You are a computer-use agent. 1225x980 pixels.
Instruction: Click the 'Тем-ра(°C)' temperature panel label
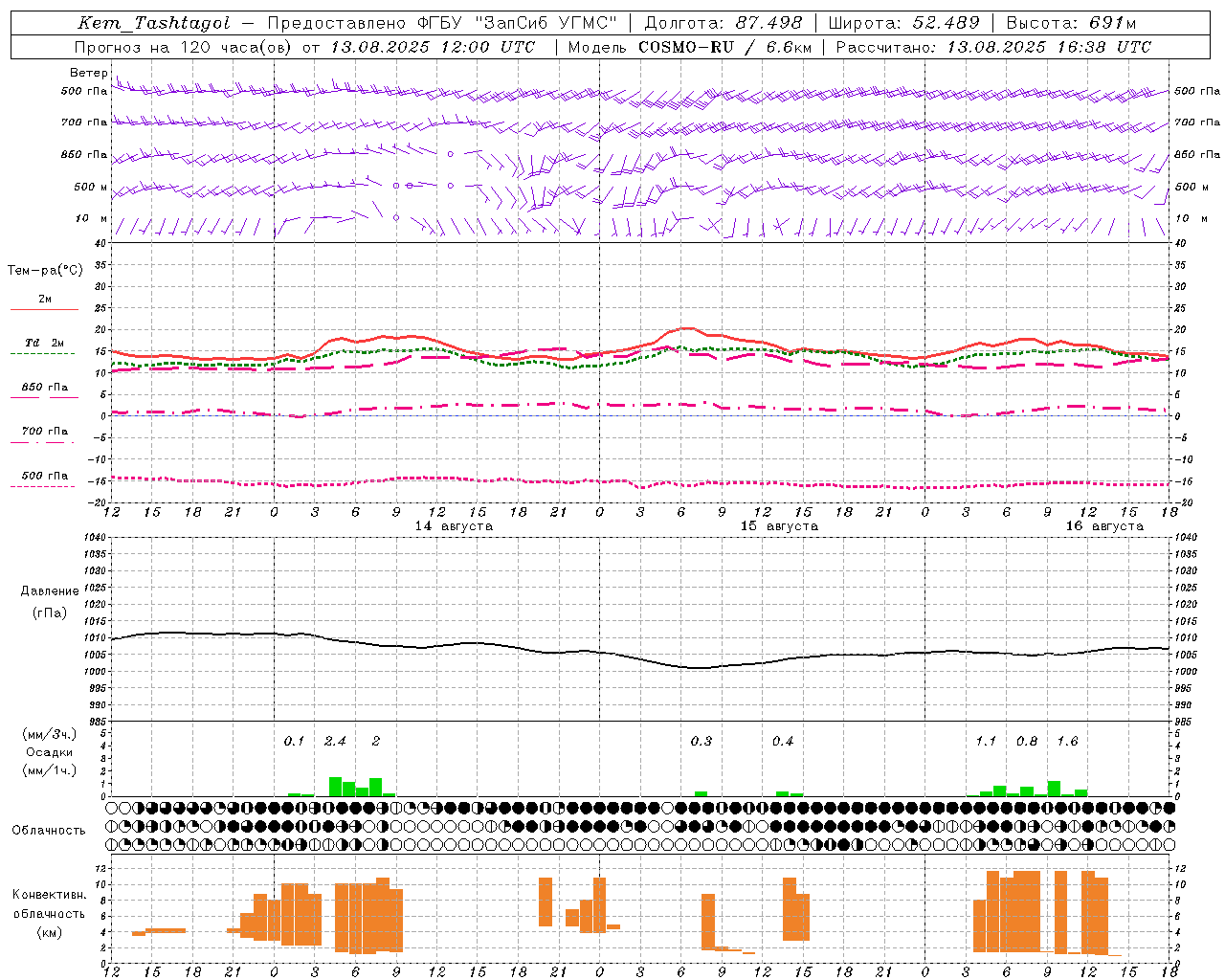(x=45, y=271)
